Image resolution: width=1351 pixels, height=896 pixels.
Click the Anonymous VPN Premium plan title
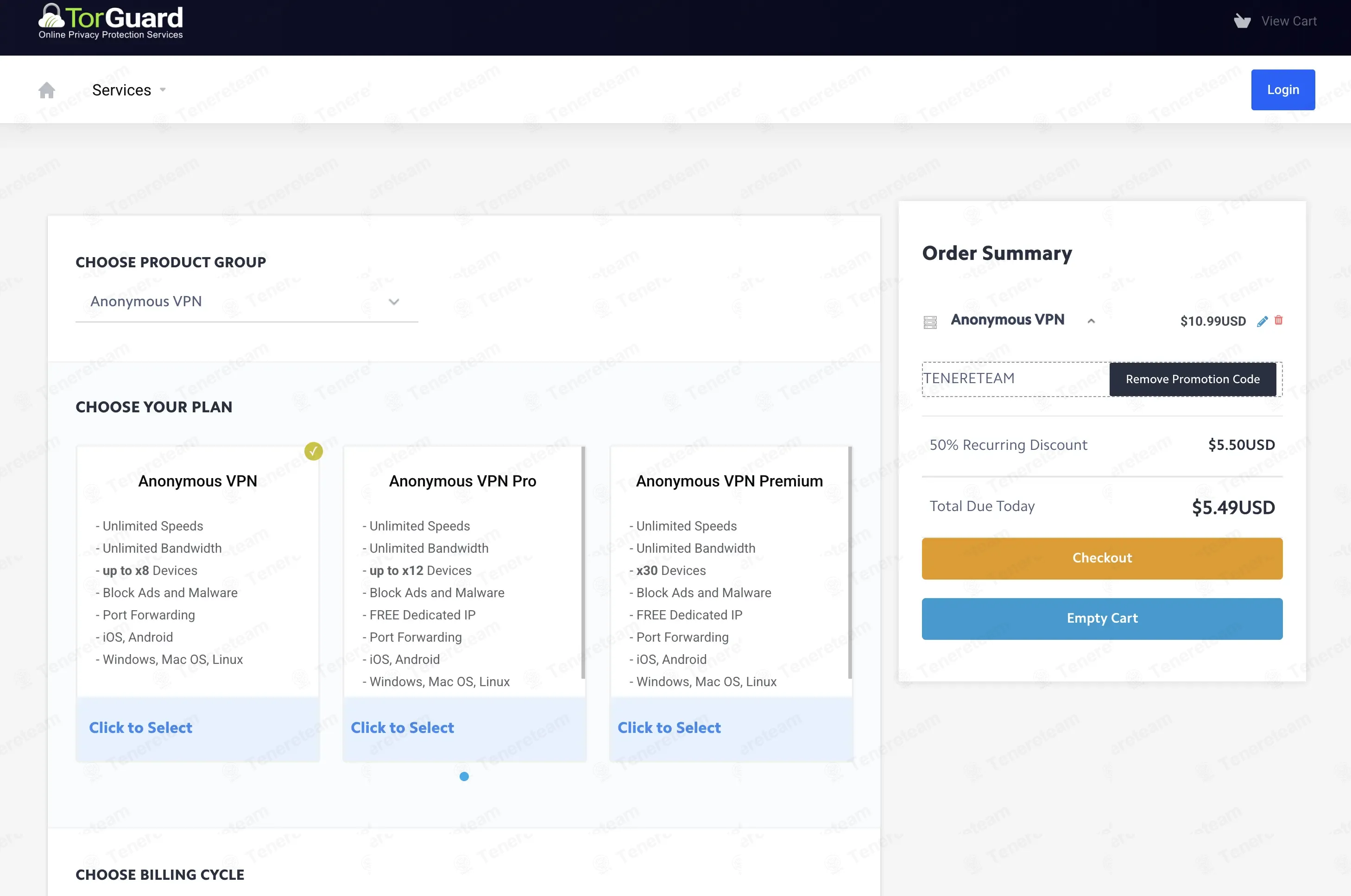[x=729, y=481]
